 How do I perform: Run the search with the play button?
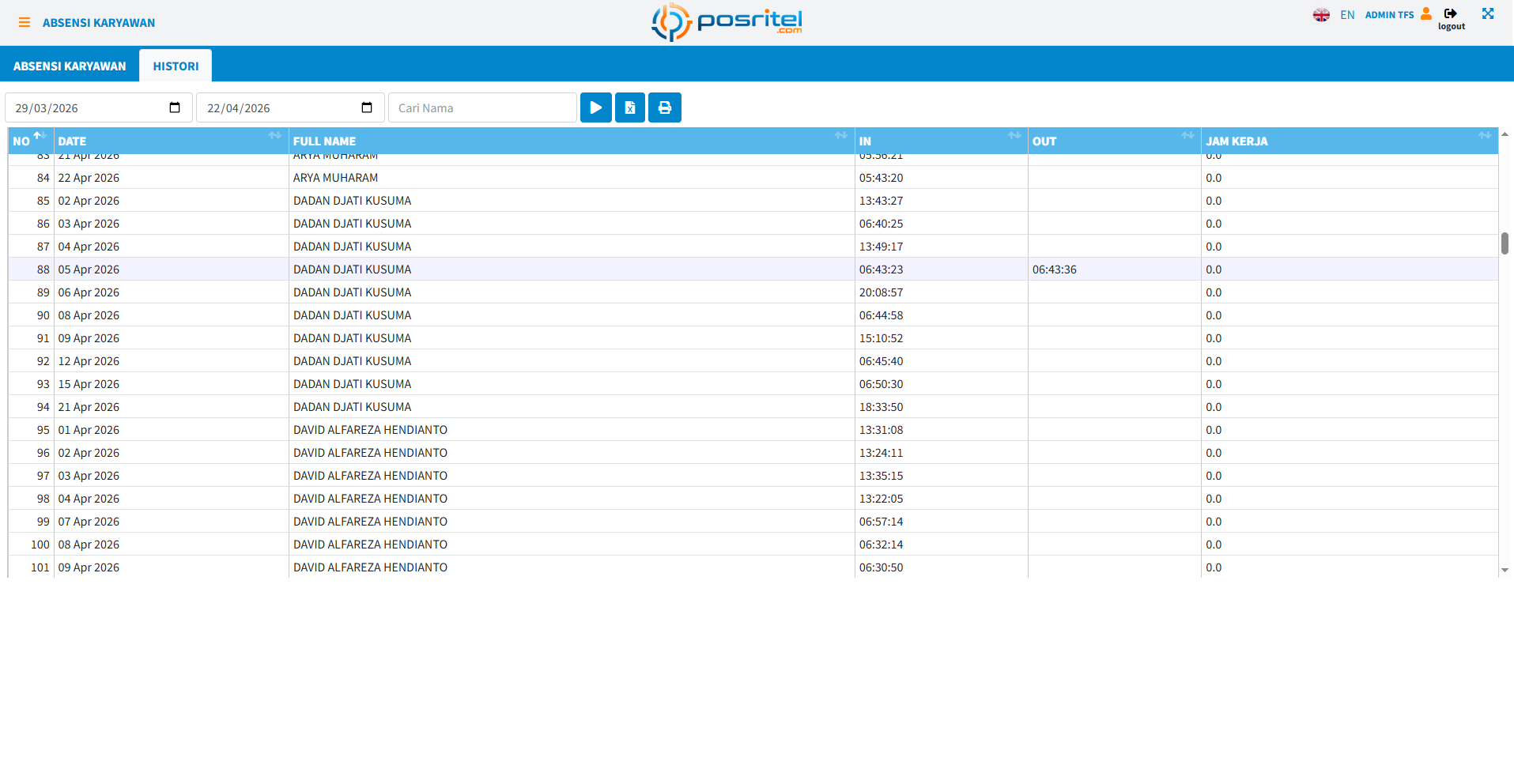point(596,107)
